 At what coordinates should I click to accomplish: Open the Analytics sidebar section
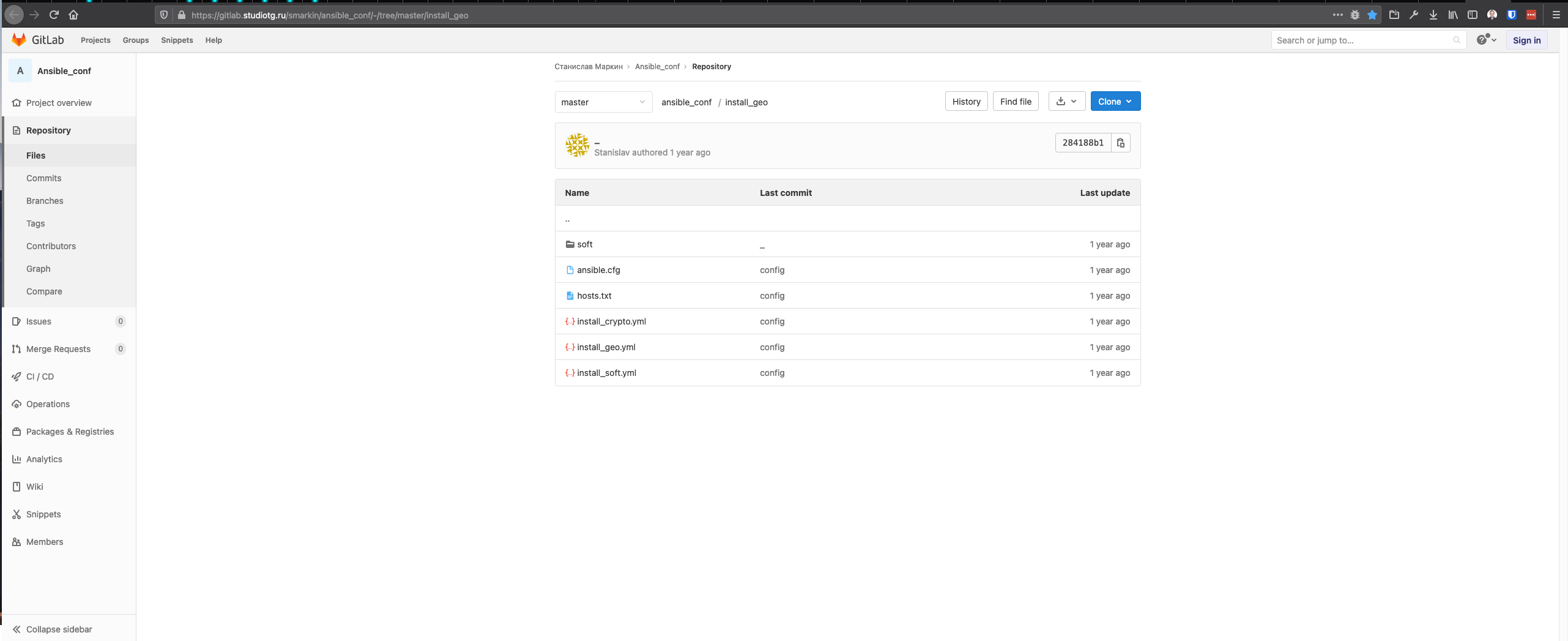point(44,459)
